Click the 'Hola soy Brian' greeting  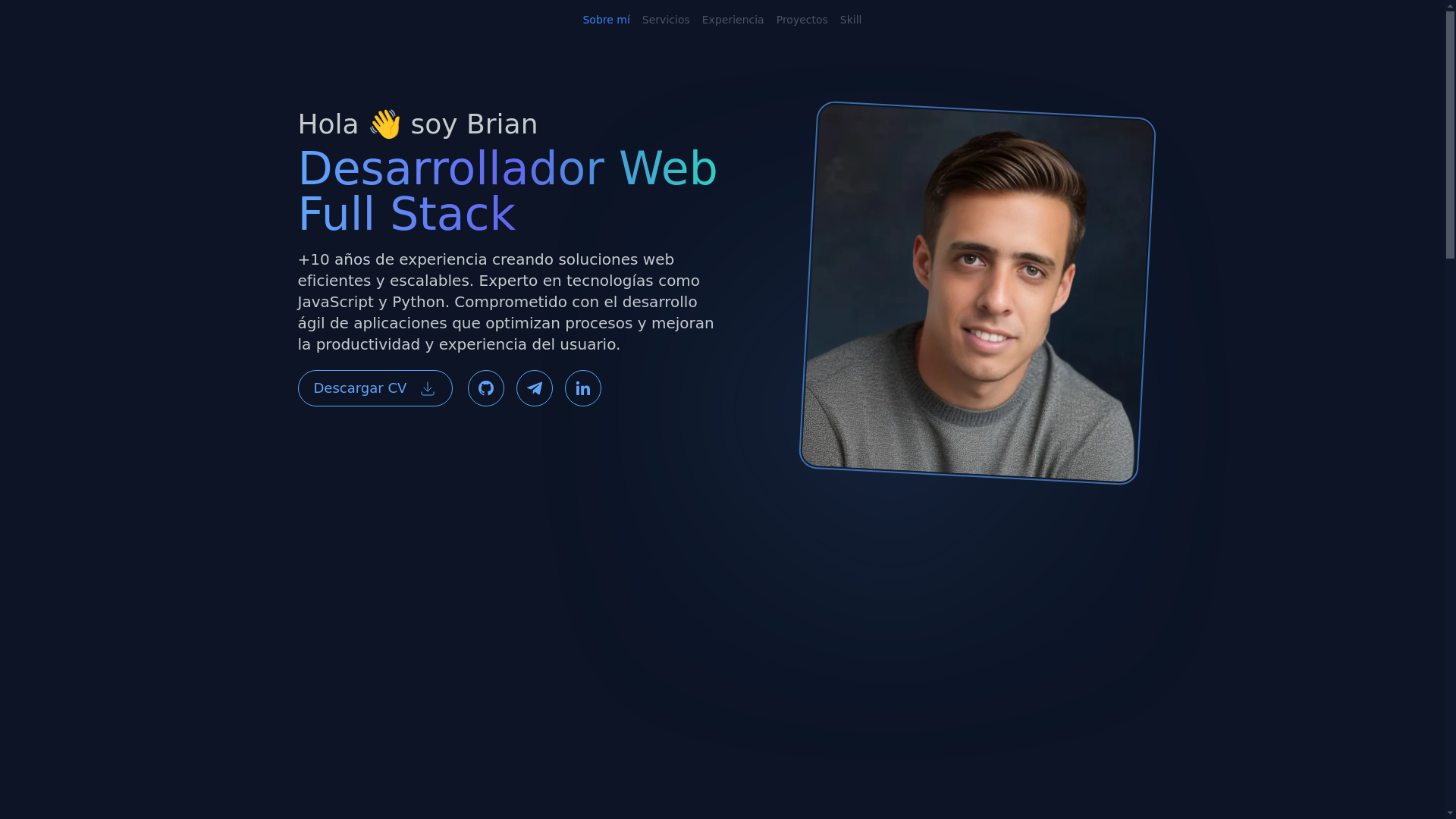point(418,124)
